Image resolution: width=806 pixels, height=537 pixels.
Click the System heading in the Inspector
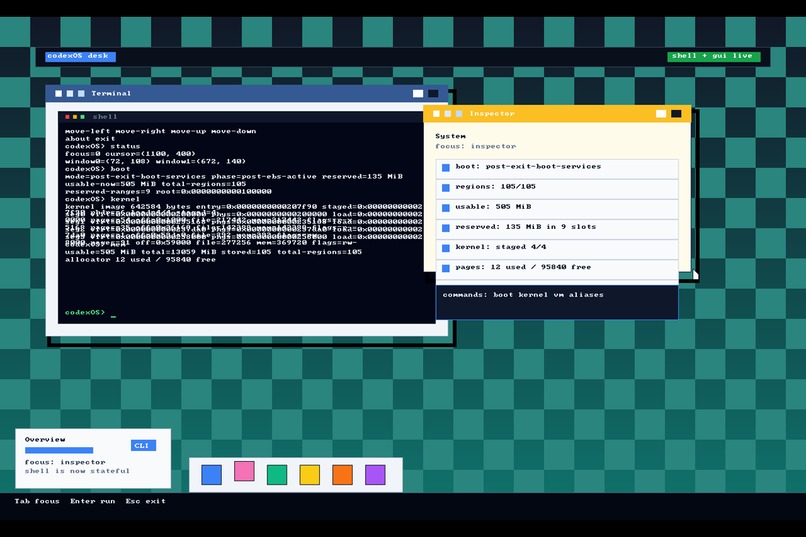pos(450,136)
